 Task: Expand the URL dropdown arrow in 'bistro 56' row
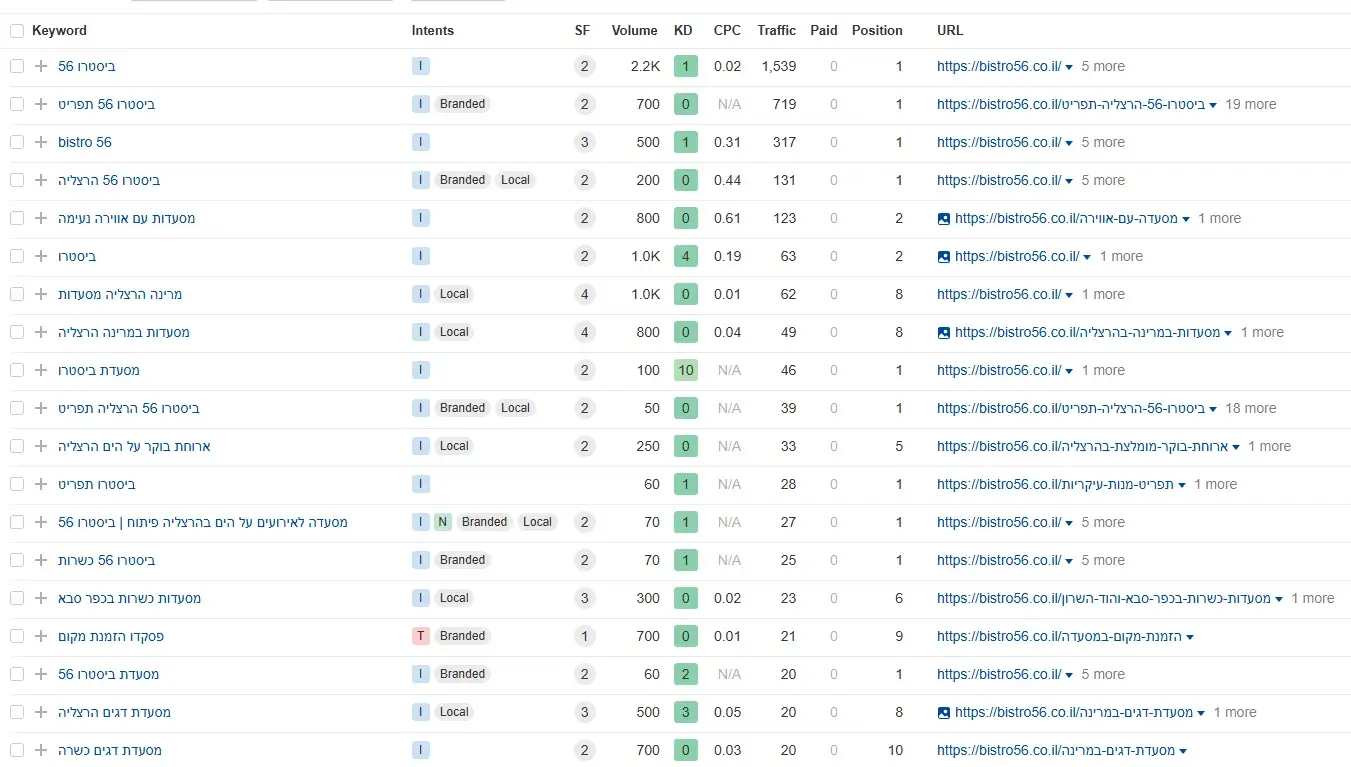[x=1070, y=143]
